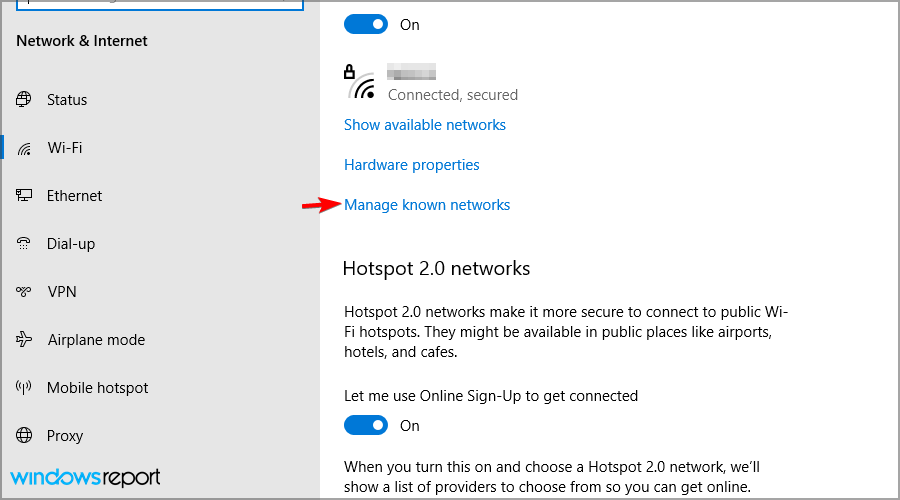
Task: Select the Airplane mode plane icon
Action: 24,339
